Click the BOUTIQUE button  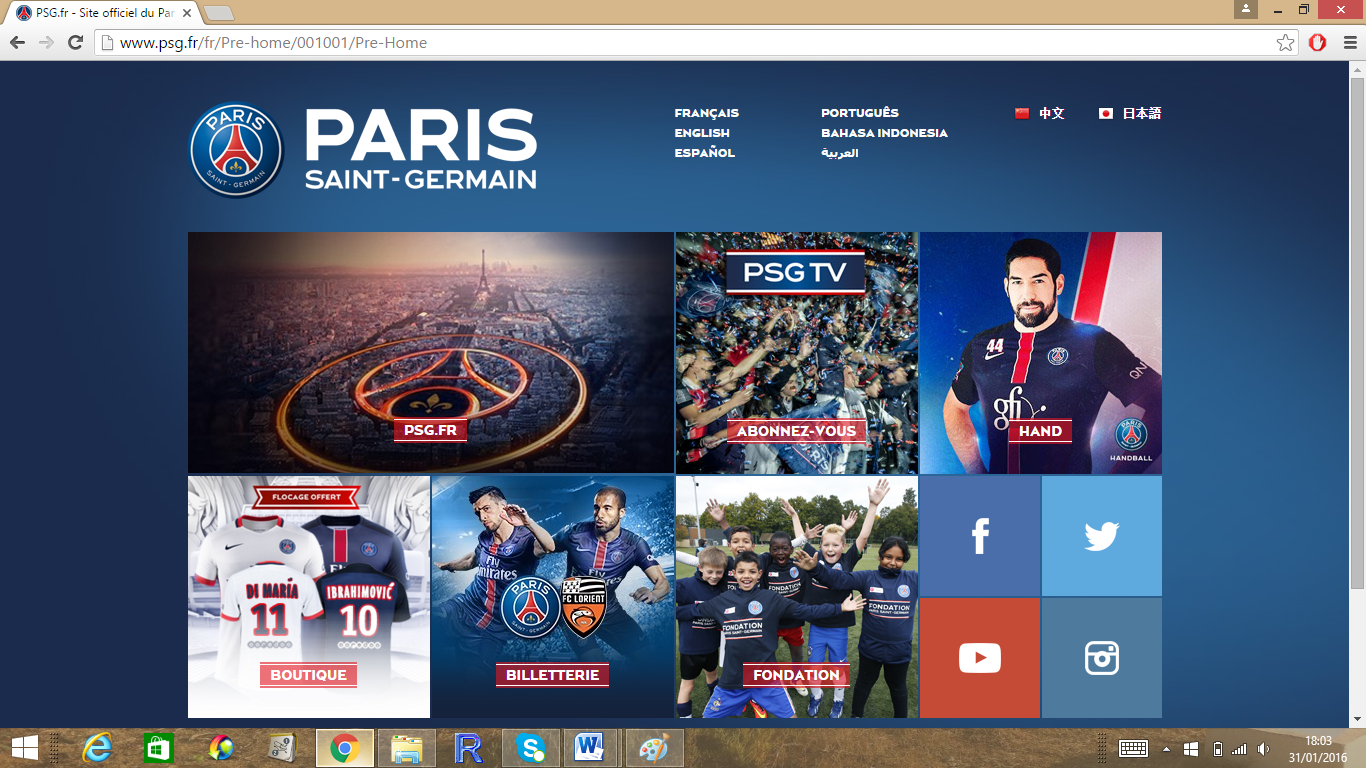[308, 675]
